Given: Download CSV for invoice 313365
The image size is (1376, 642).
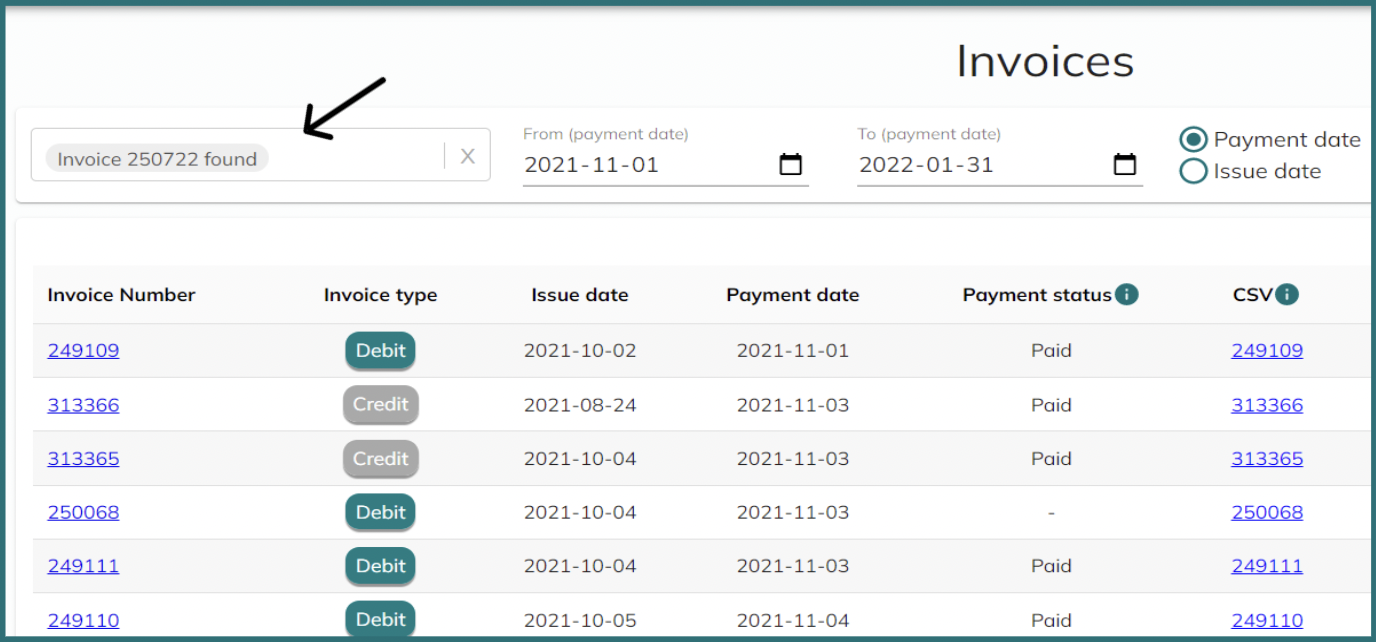Looking at the screenshot, I should tap(1267, 459).
